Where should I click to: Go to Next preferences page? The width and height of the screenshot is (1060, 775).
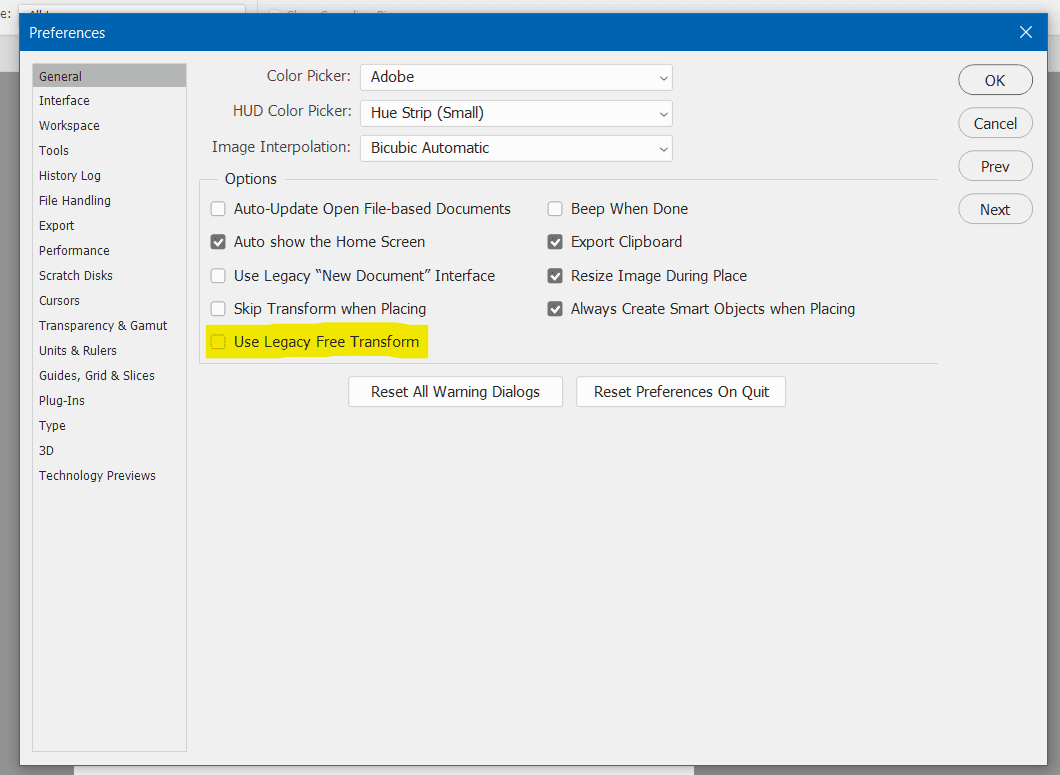tap(995, 209)
